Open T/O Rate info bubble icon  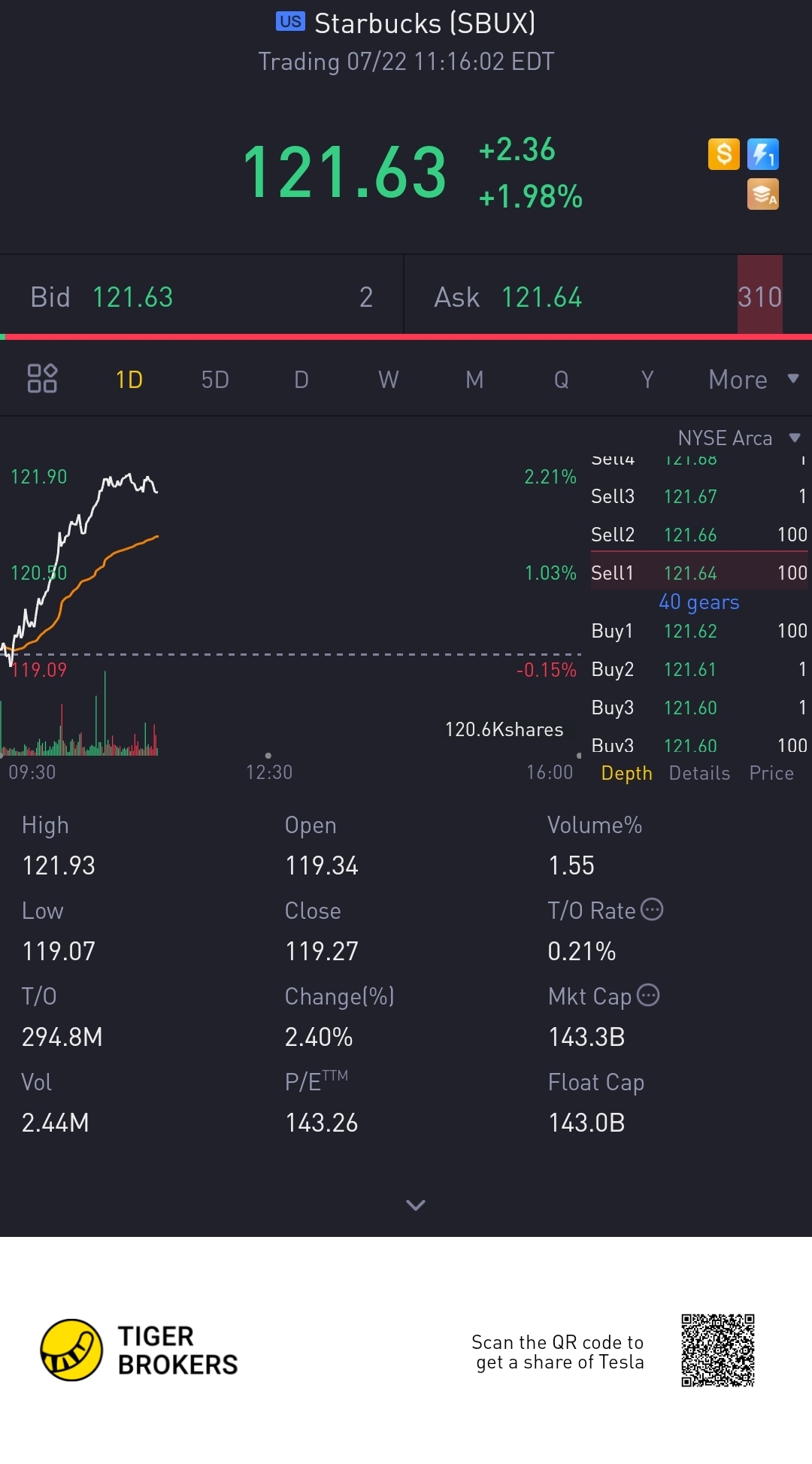(x=652, y=910)
